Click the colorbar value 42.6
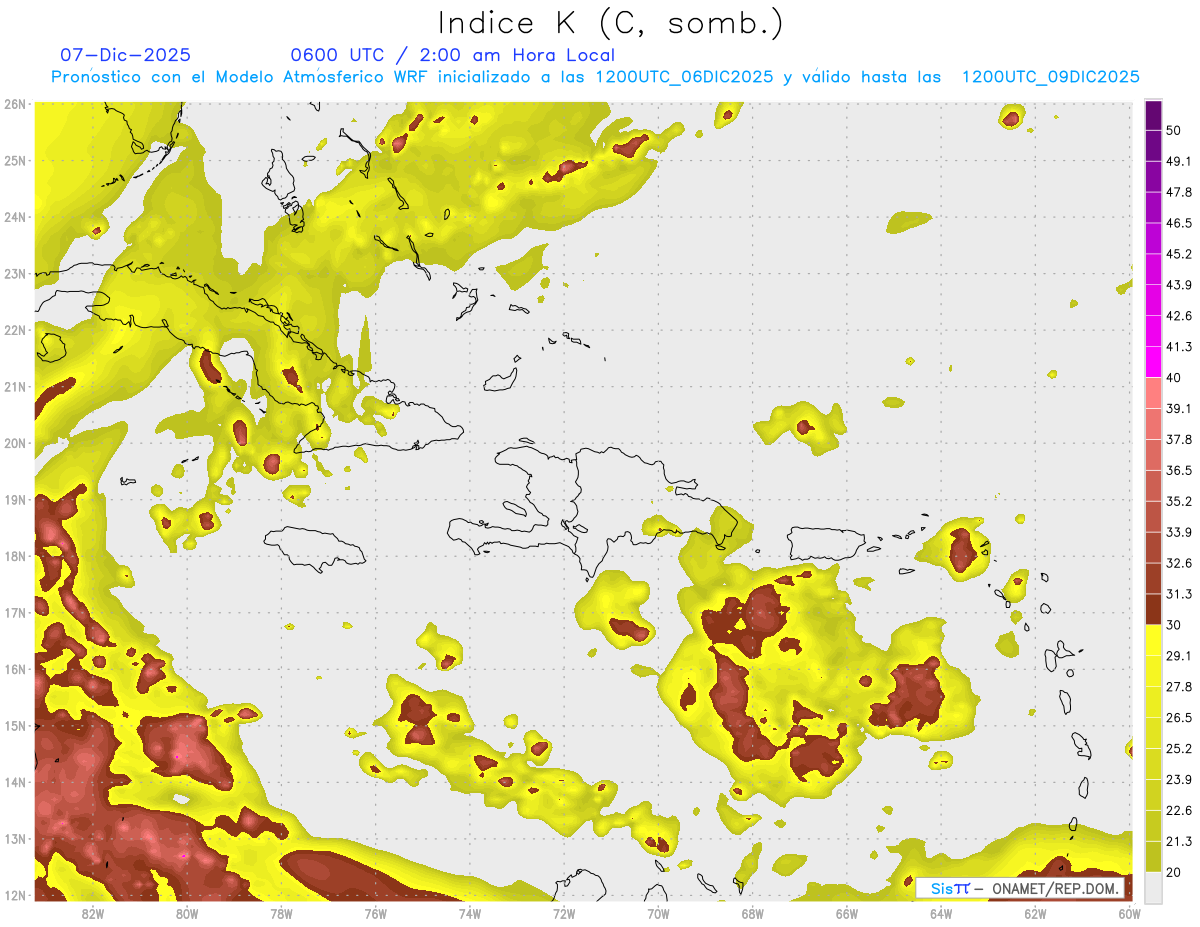This screenshot has width=1200, height=927. tap(1179, 316)
